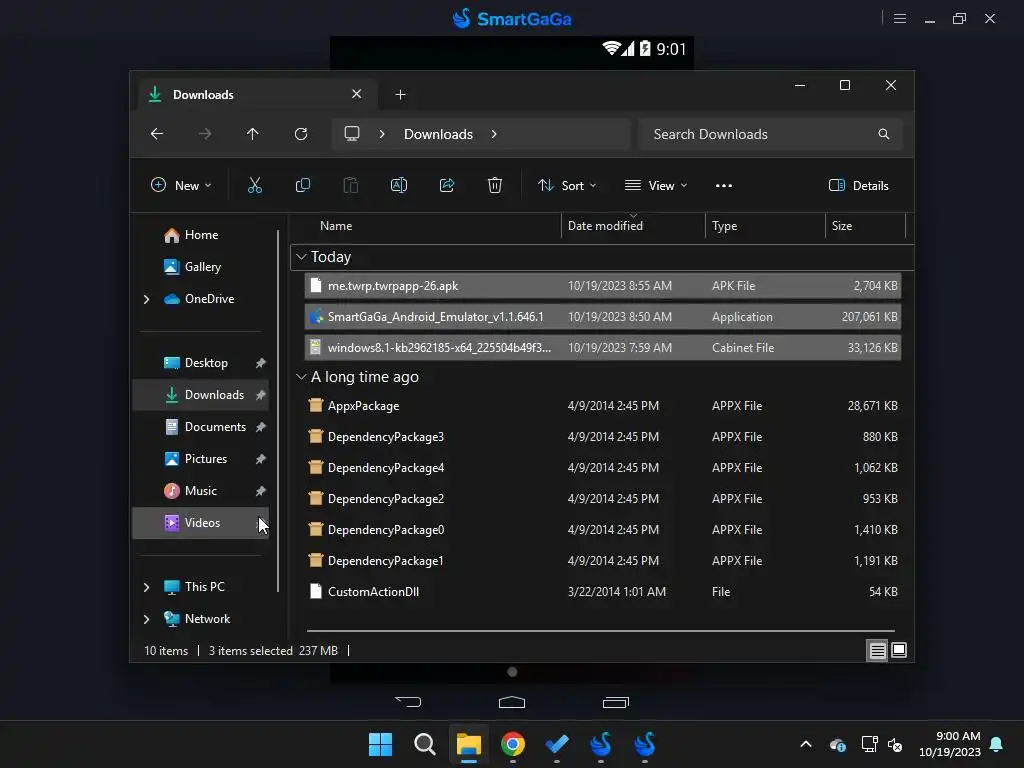This screenshot has width=1024, height=768.
Task: Open the New dropdown menu
Action: coord(181,185)
